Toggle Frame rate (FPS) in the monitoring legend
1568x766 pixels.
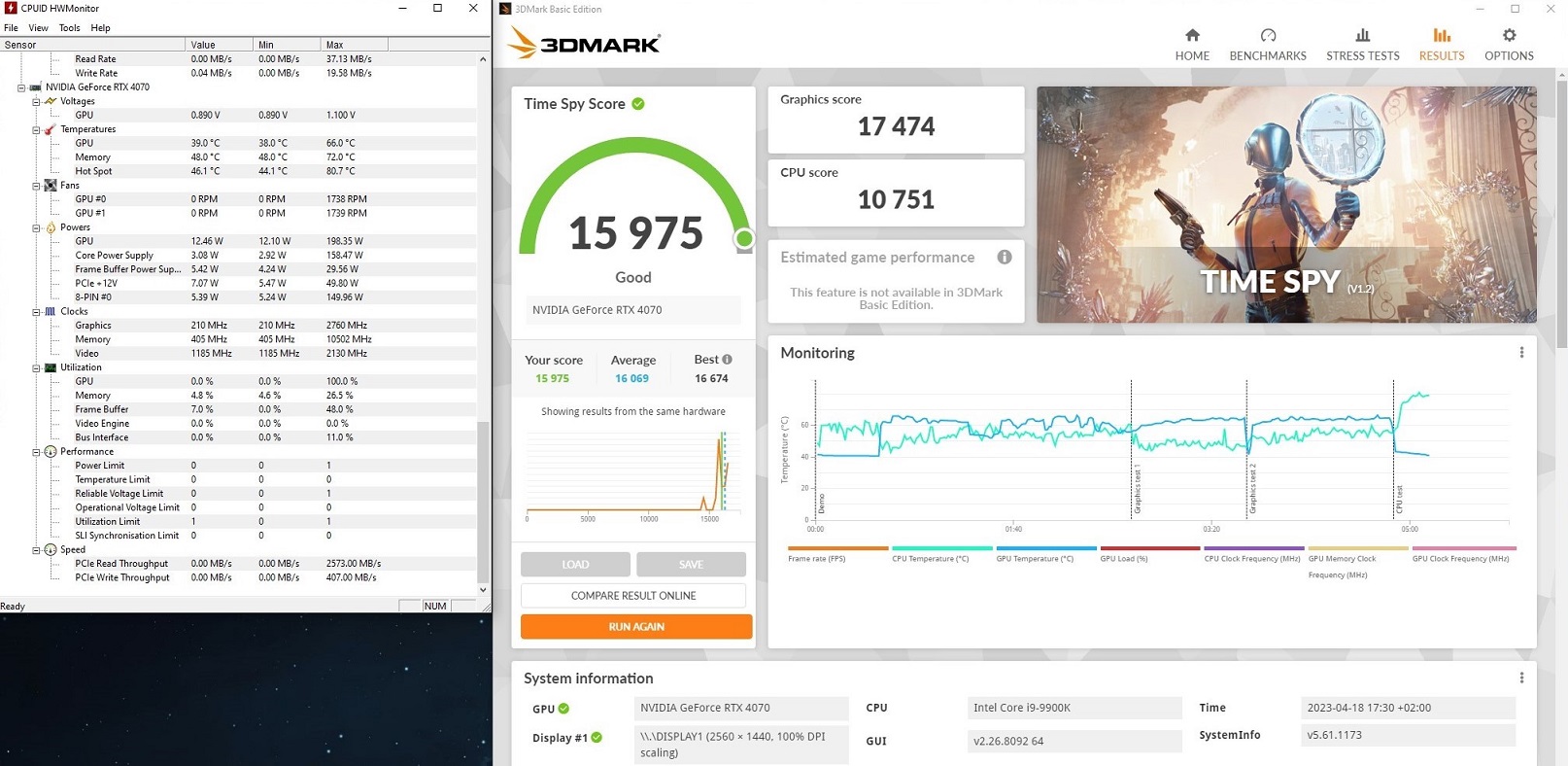point(837,554)
